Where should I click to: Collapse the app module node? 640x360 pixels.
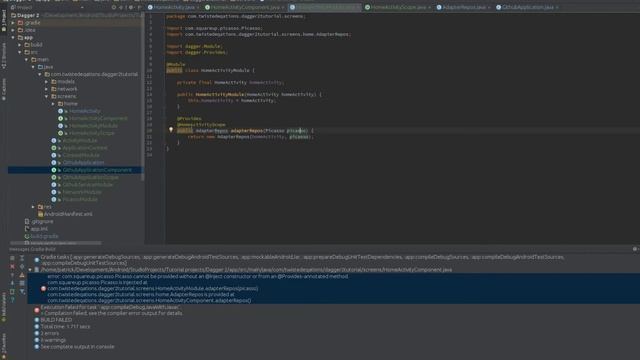tap(13, 38)
